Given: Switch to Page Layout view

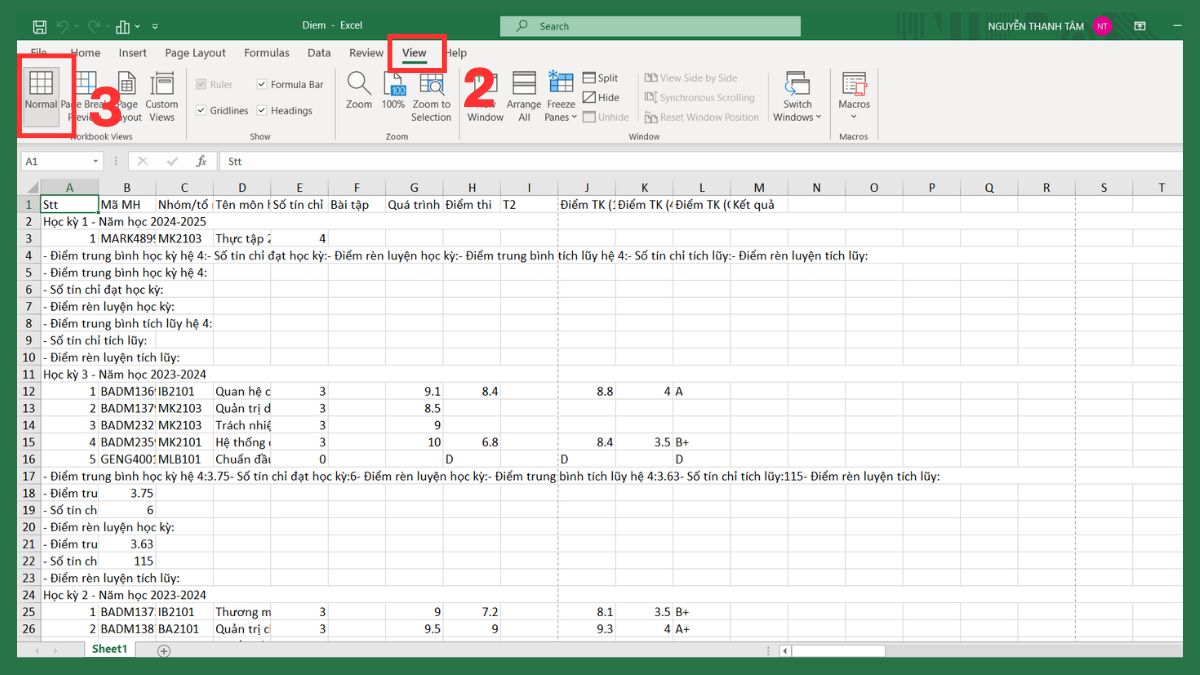Looking at the screenshot, I should point(126,95).
